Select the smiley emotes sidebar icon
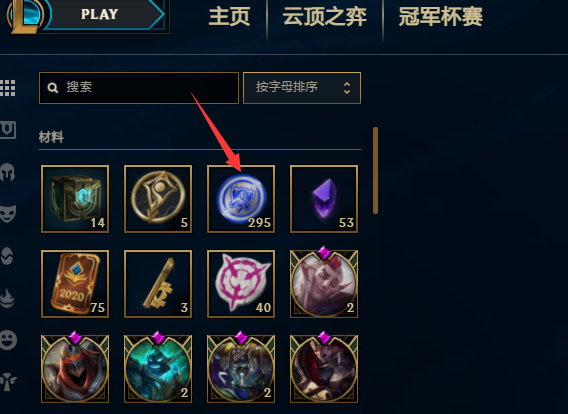The height and width of the screenshot is (414, 568). pyautogui.click(x=8, y=340)
